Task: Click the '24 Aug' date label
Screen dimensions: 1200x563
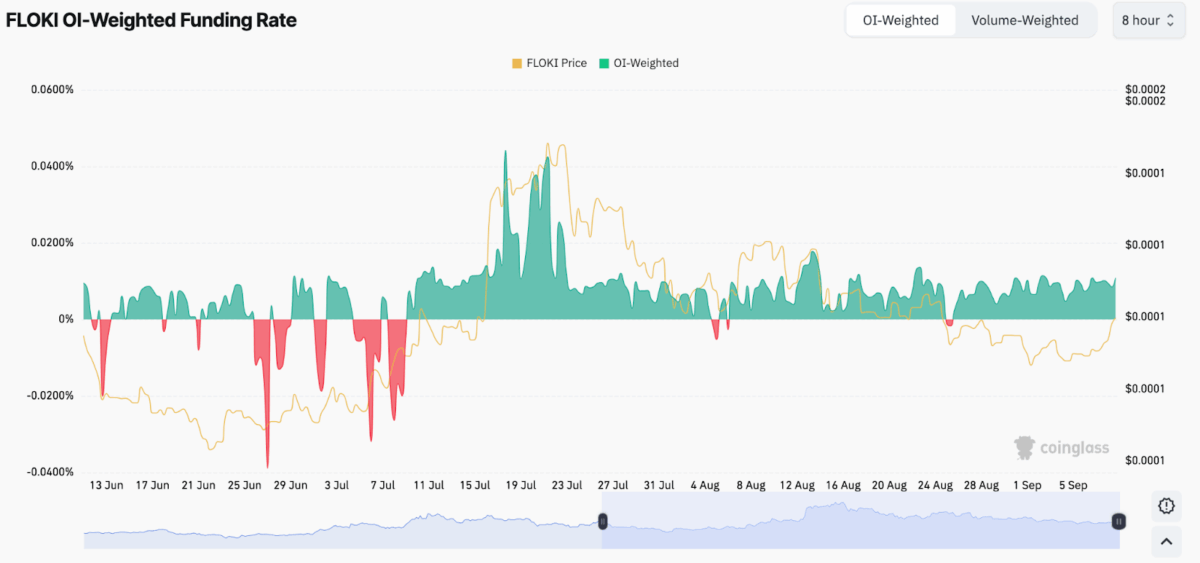Action: tap(935, 485)
